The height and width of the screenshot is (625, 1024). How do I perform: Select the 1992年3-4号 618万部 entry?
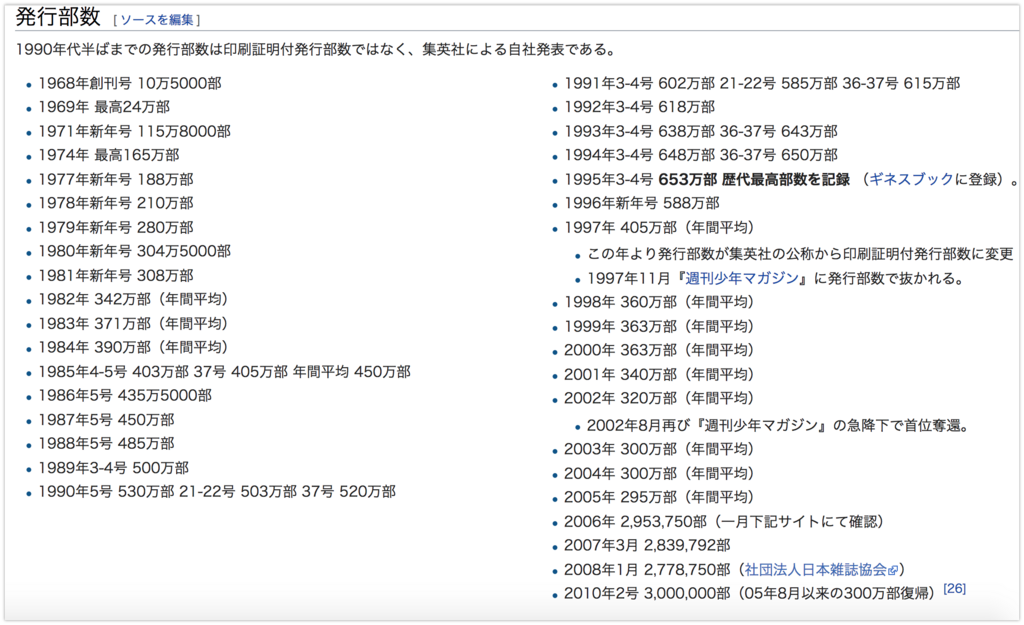tap(639, 107)
